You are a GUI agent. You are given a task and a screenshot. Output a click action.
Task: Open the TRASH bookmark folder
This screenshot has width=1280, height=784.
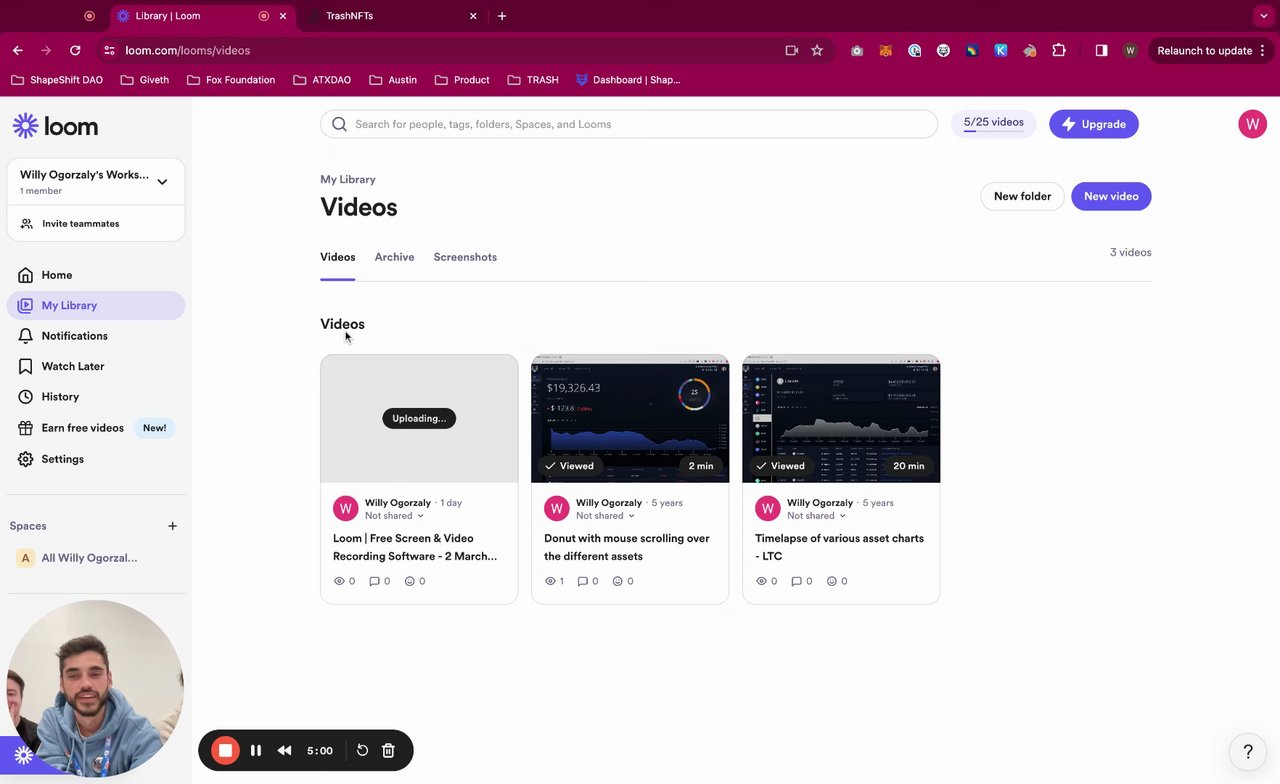point(533,80)
